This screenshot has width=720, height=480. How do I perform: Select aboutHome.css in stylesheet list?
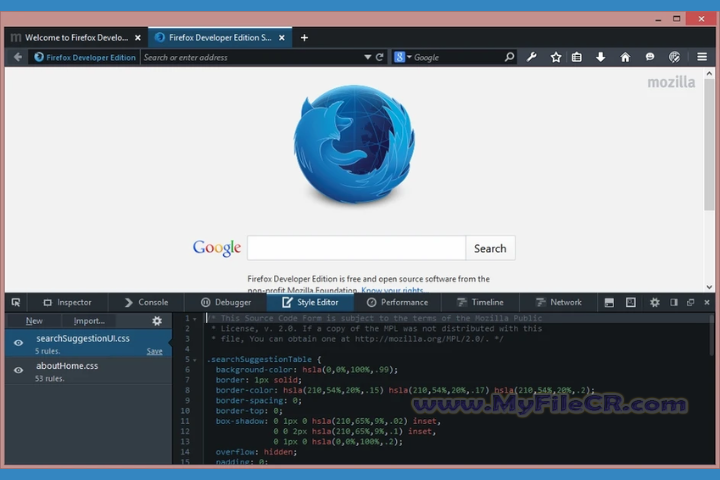pos(88,371)
